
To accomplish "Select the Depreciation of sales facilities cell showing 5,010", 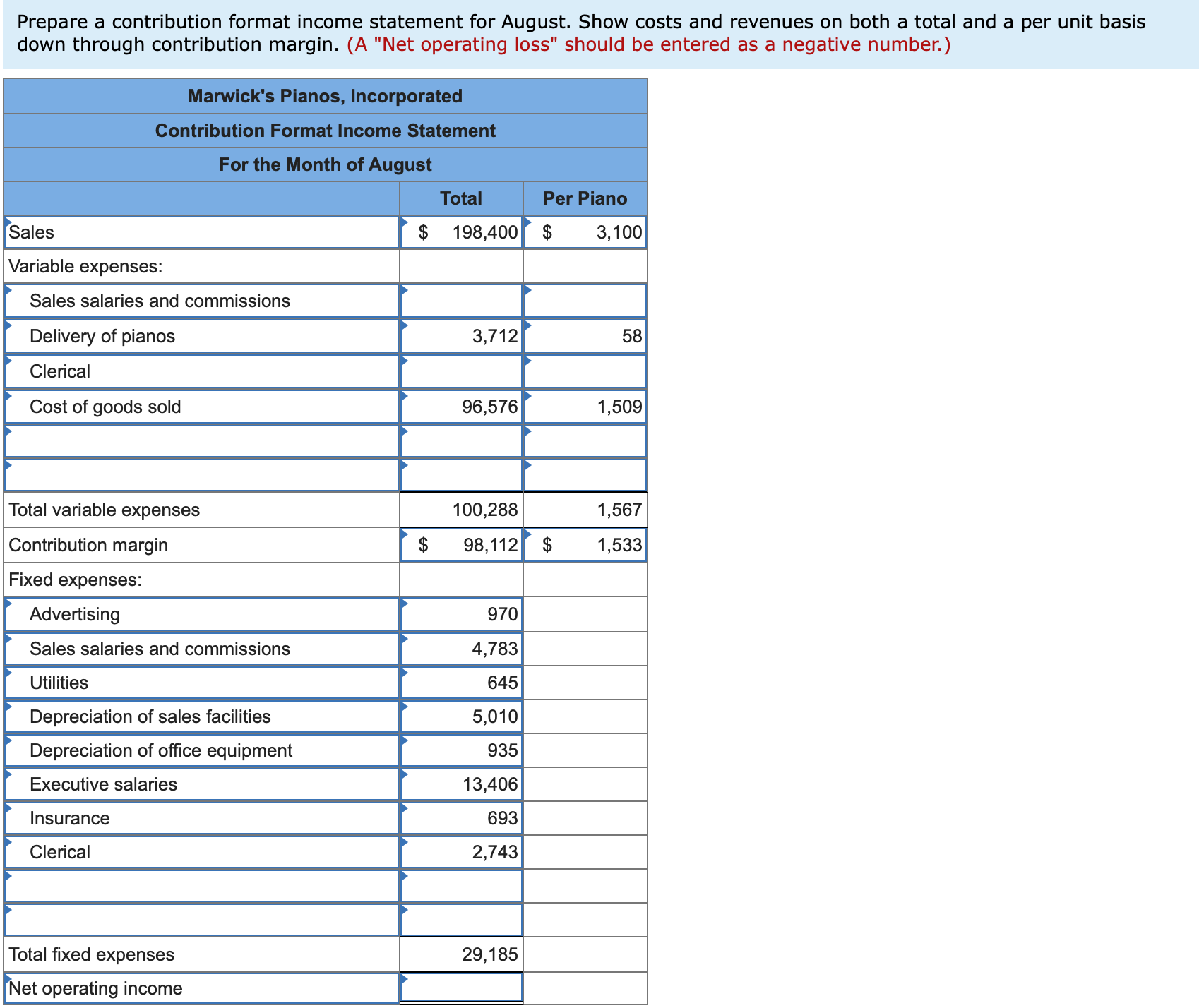I will coord(463,716).
